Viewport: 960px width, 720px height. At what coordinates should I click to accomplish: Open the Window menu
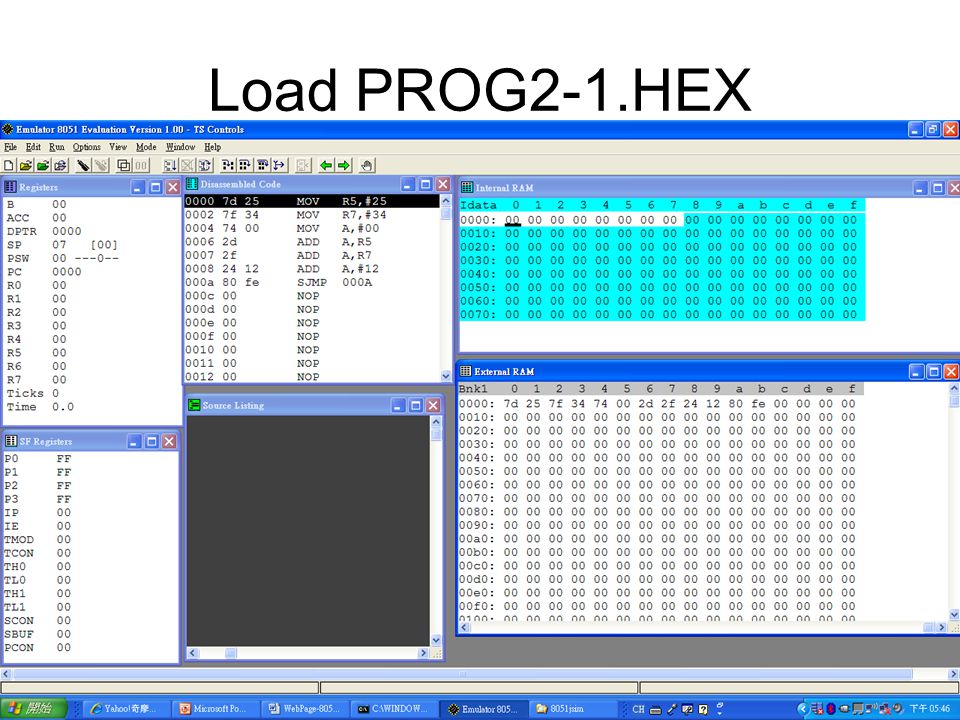(181, 147)
